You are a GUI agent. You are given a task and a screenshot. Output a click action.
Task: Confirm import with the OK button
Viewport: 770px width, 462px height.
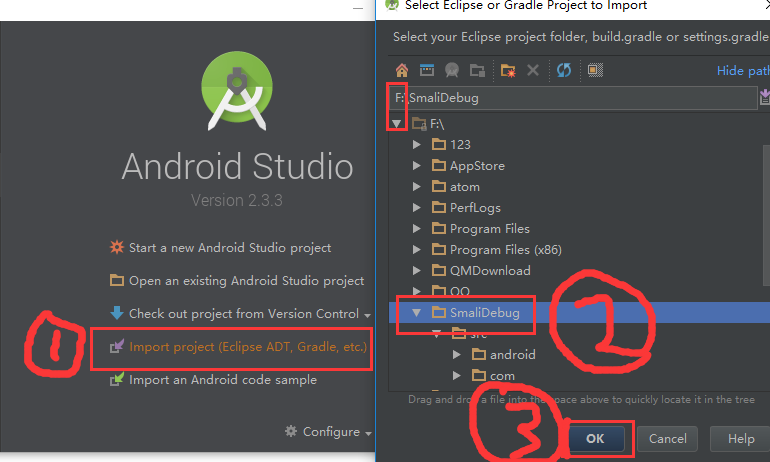pos(595,438)
